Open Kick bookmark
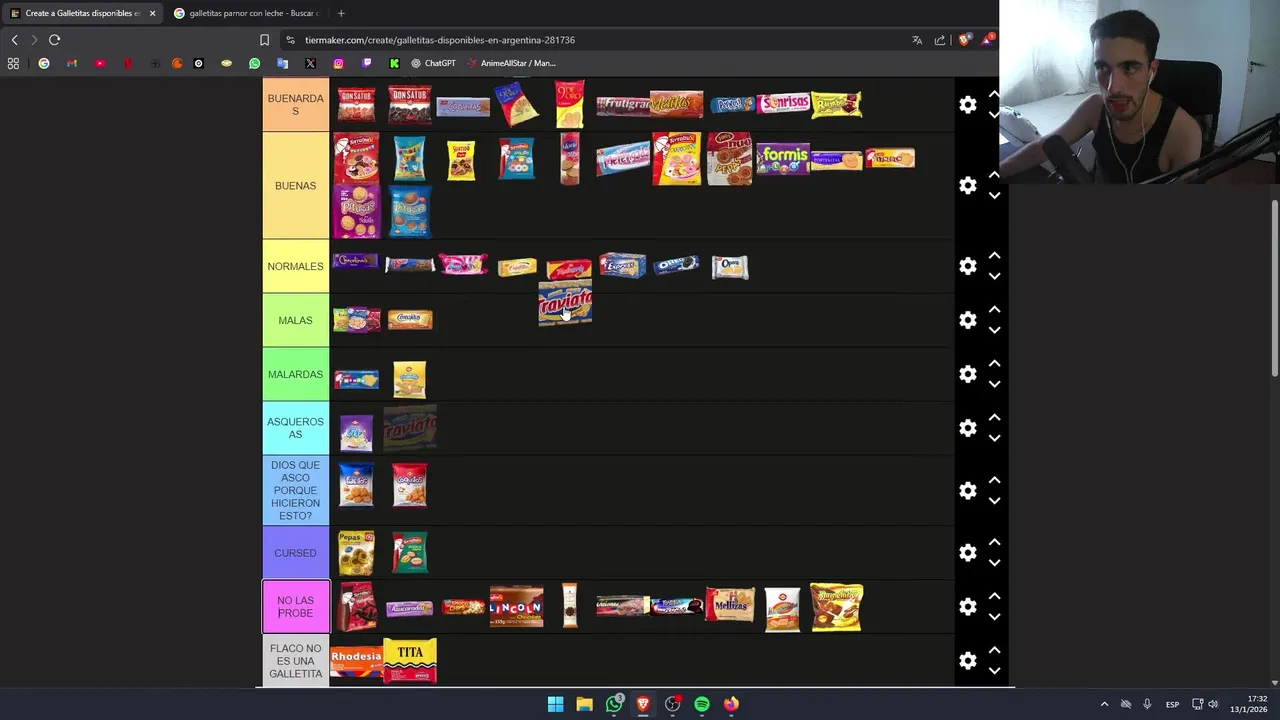This screenshot has width=1280, height=720. pos(394,63)
